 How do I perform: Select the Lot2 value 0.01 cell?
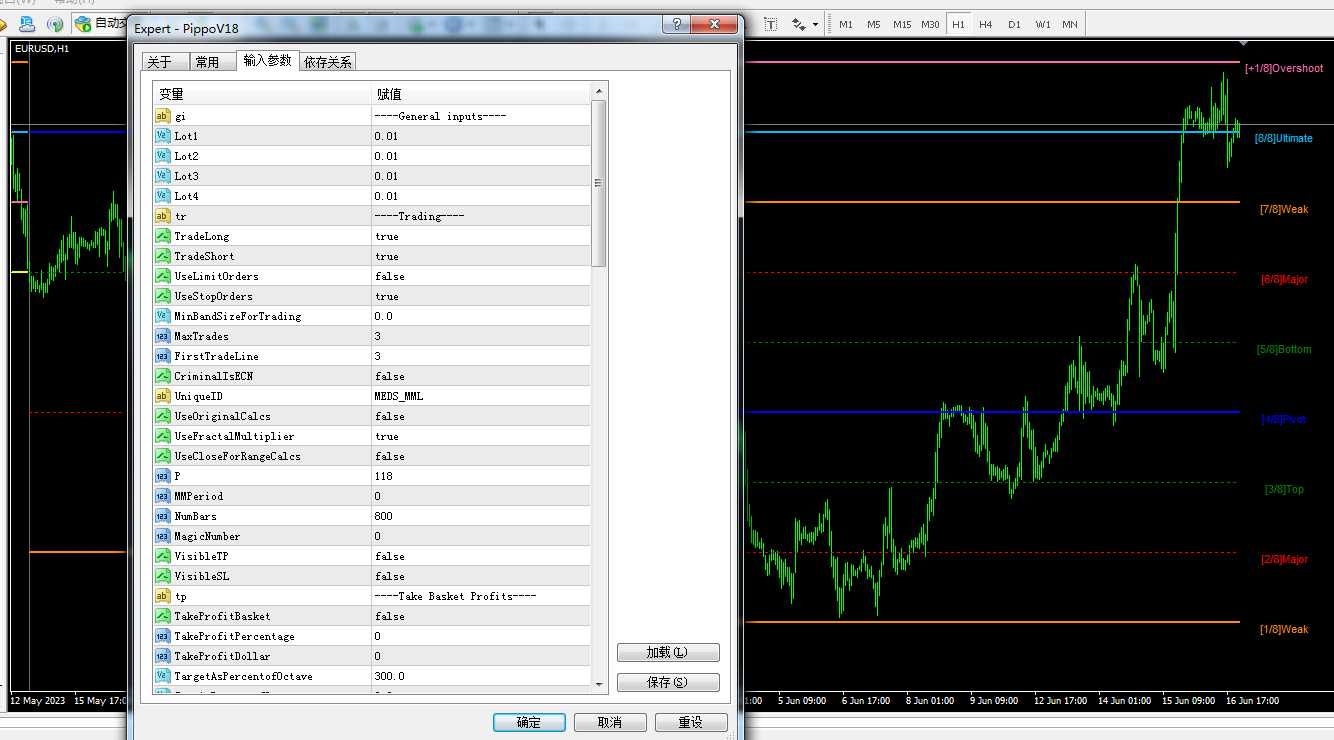481,156
